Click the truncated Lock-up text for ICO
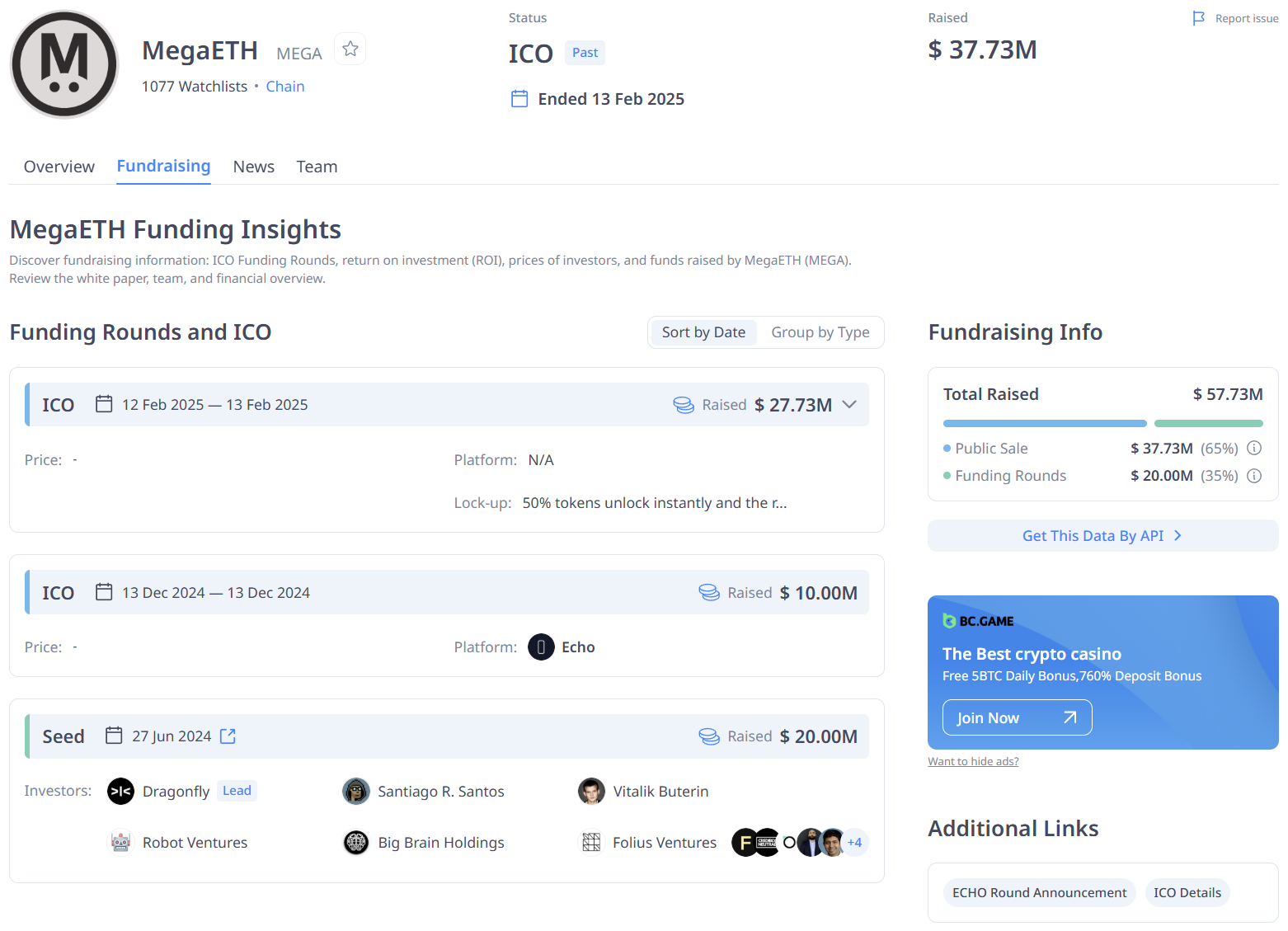 pos(655,503)
